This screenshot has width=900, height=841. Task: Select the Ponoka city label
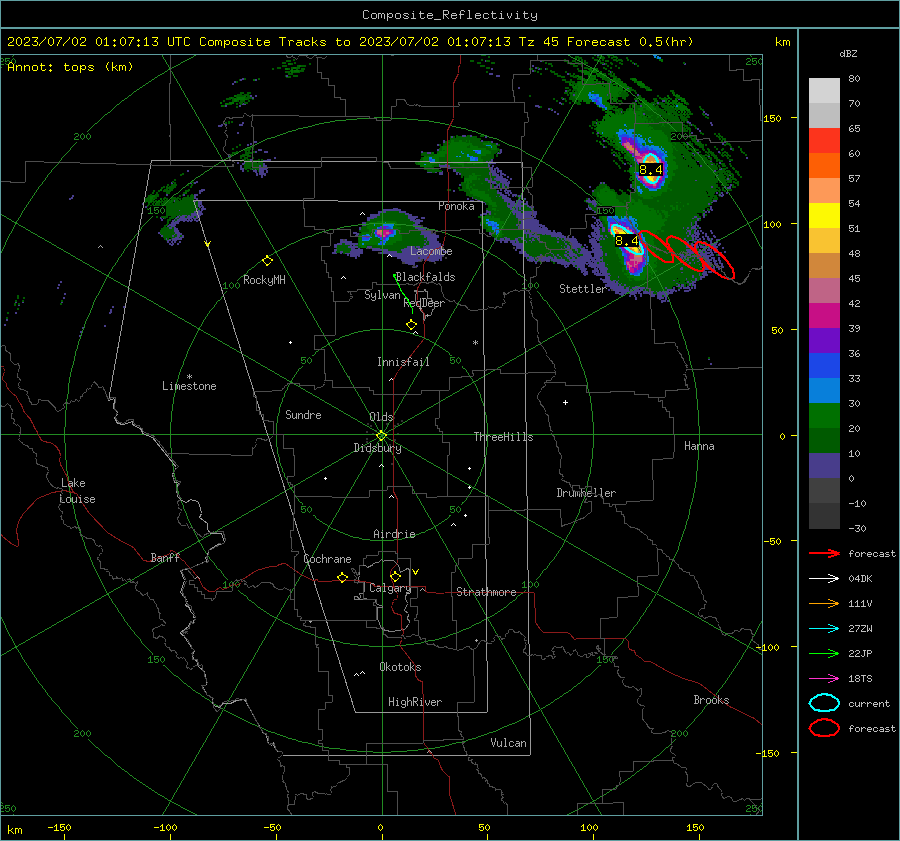coord(456,206)
